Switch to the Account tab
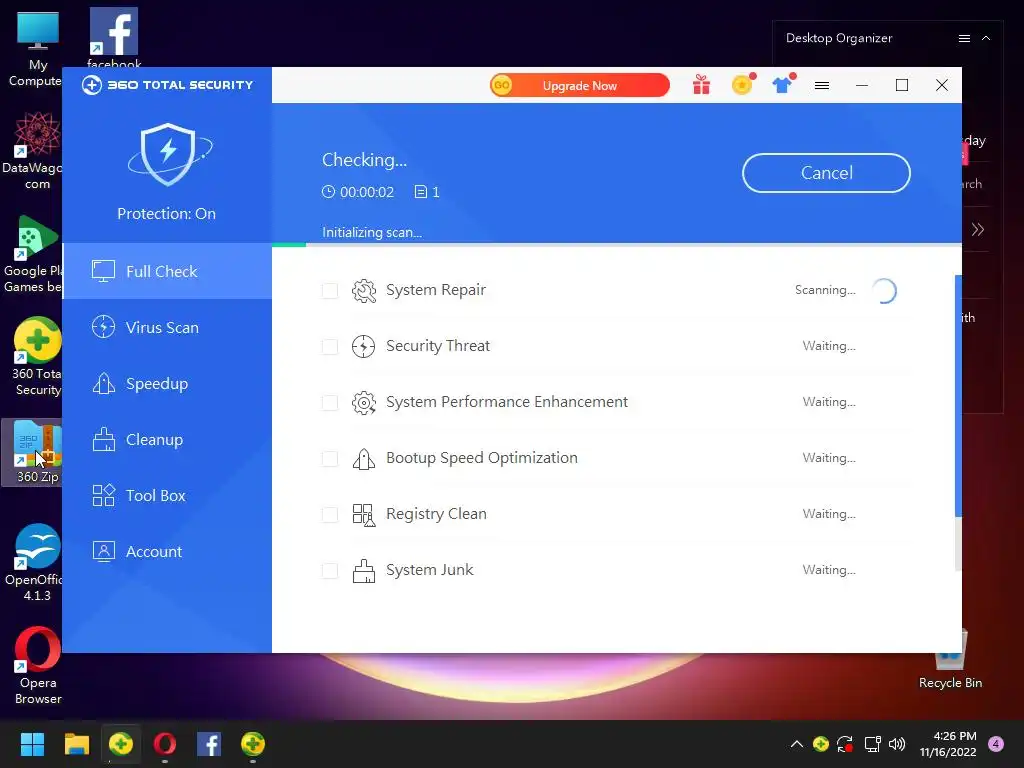 [x=167, y=552]
